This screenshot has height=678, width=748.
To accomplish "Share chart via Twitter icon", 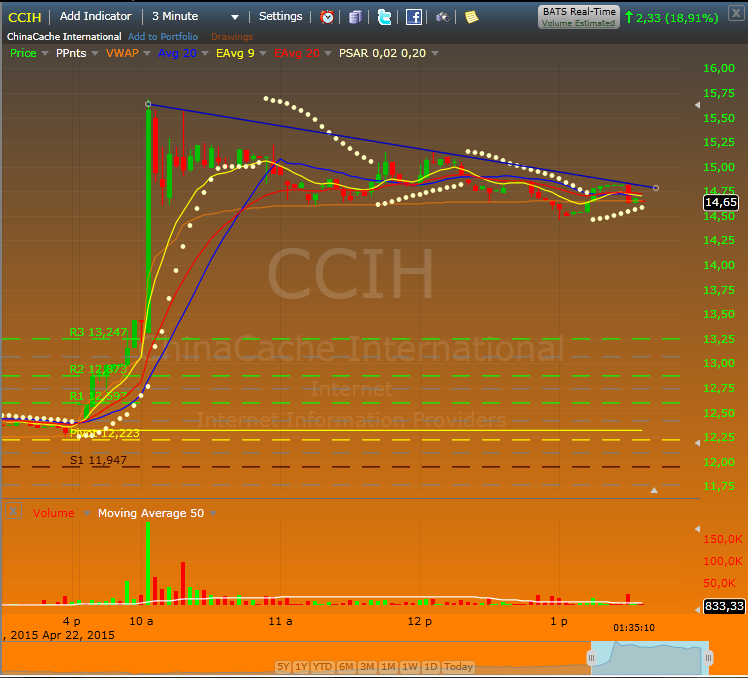I will click(x=384, y=17).
